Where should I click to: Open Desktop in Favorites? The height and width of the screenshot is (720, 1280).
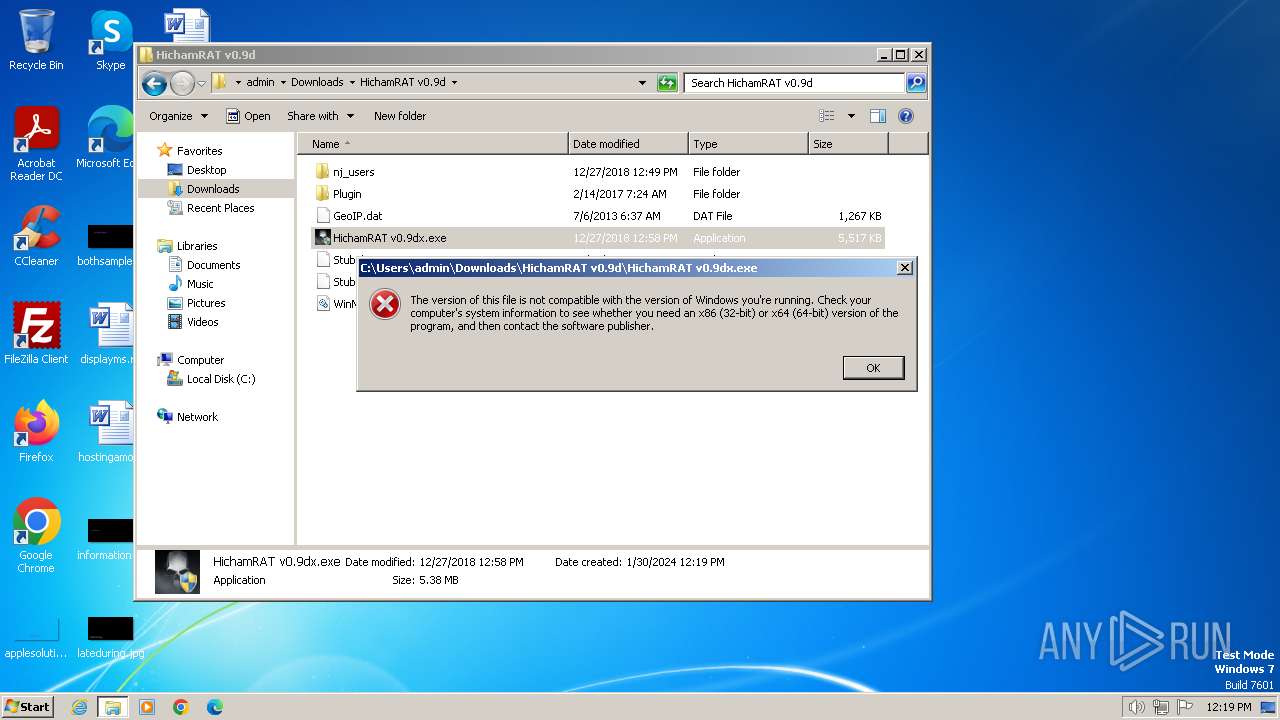click(206, 170)
